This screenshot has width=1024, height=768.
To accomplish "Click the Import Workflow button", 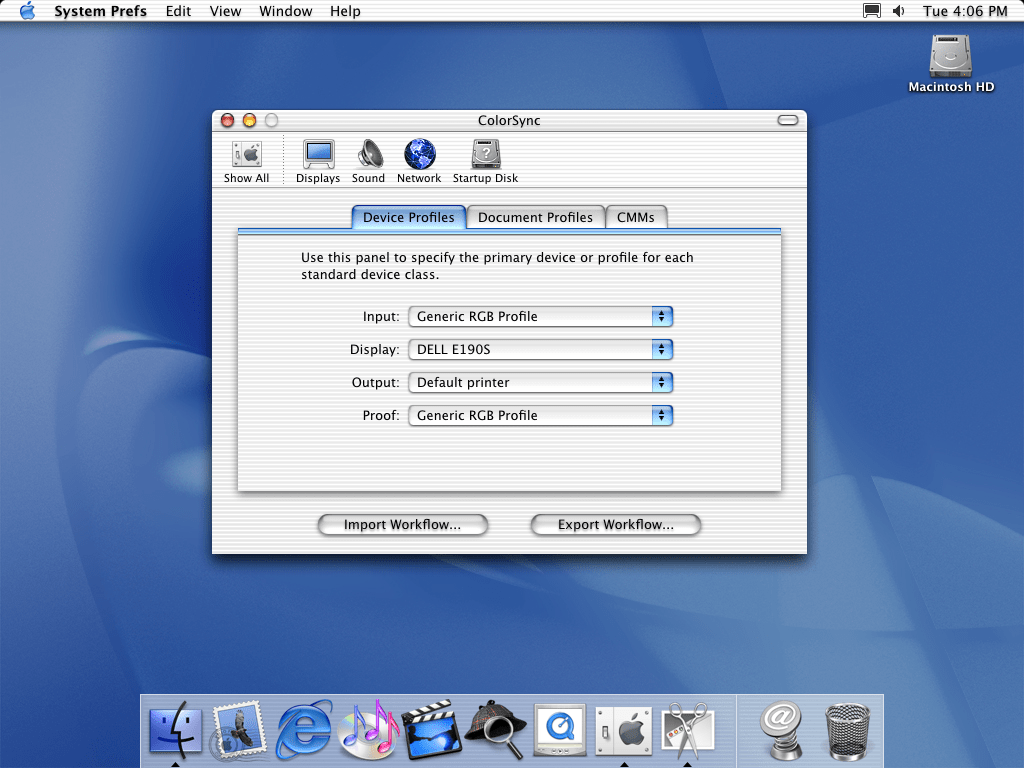I will click(x=402, y=525).
